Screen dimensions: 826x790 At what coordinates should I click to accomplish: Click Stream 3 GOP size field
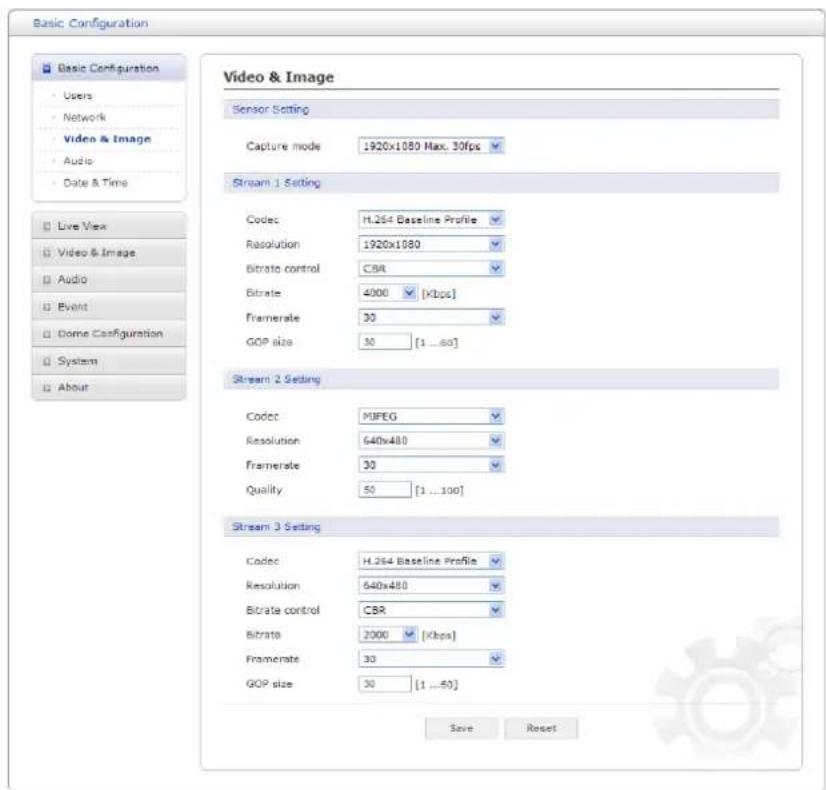click(385, 684)
